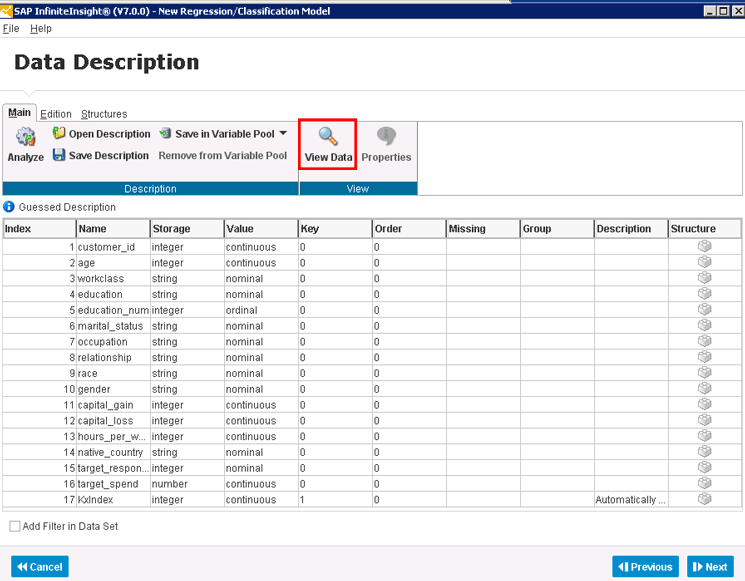Open structure icon for race row
Image resolution: width=745 pixels, height=581 pixels.
[x=704, y=372]
